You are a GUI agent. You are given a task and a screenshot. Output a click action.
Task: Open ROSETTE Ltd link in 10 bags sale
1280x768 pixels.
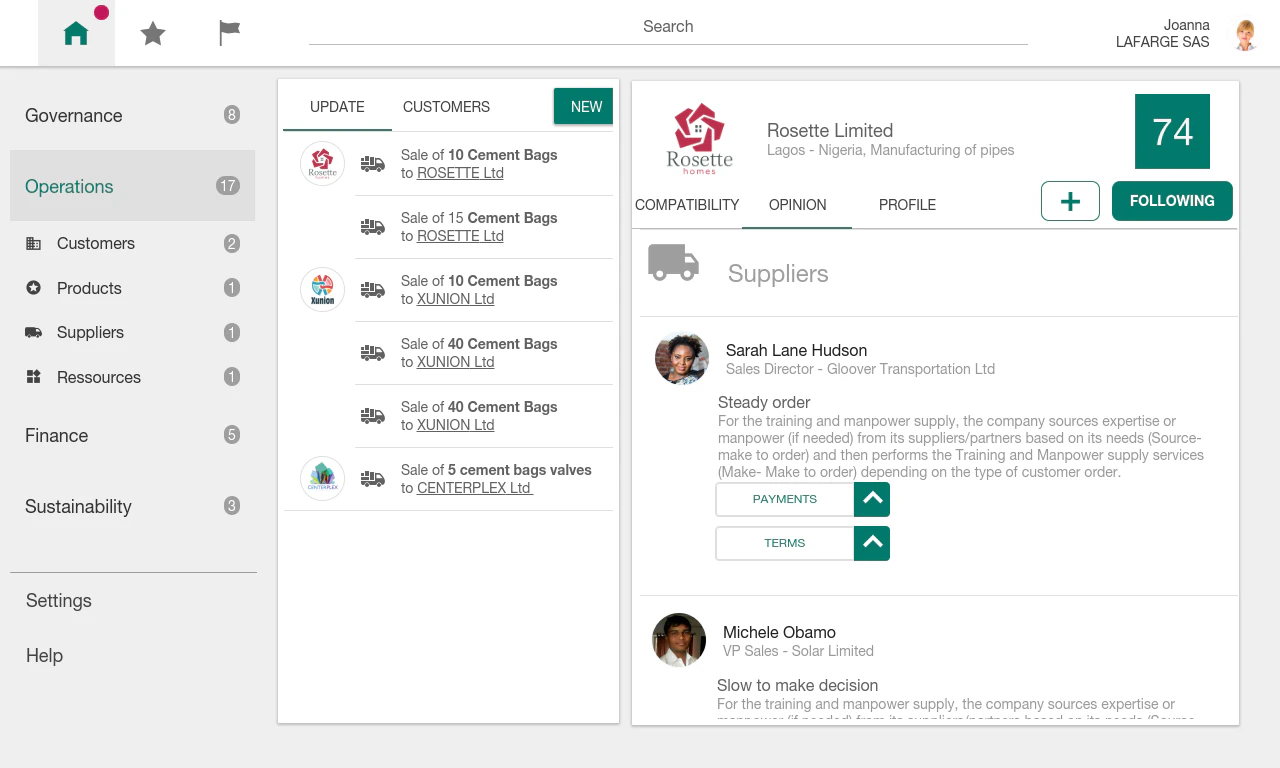[x=460, y=173]
